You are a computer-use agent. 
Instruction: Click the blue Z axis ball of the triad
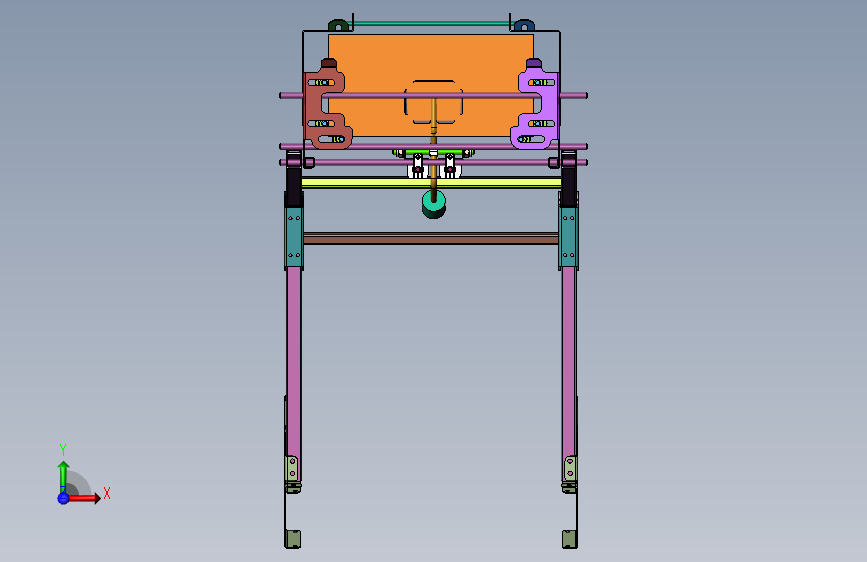coord(63,498)
